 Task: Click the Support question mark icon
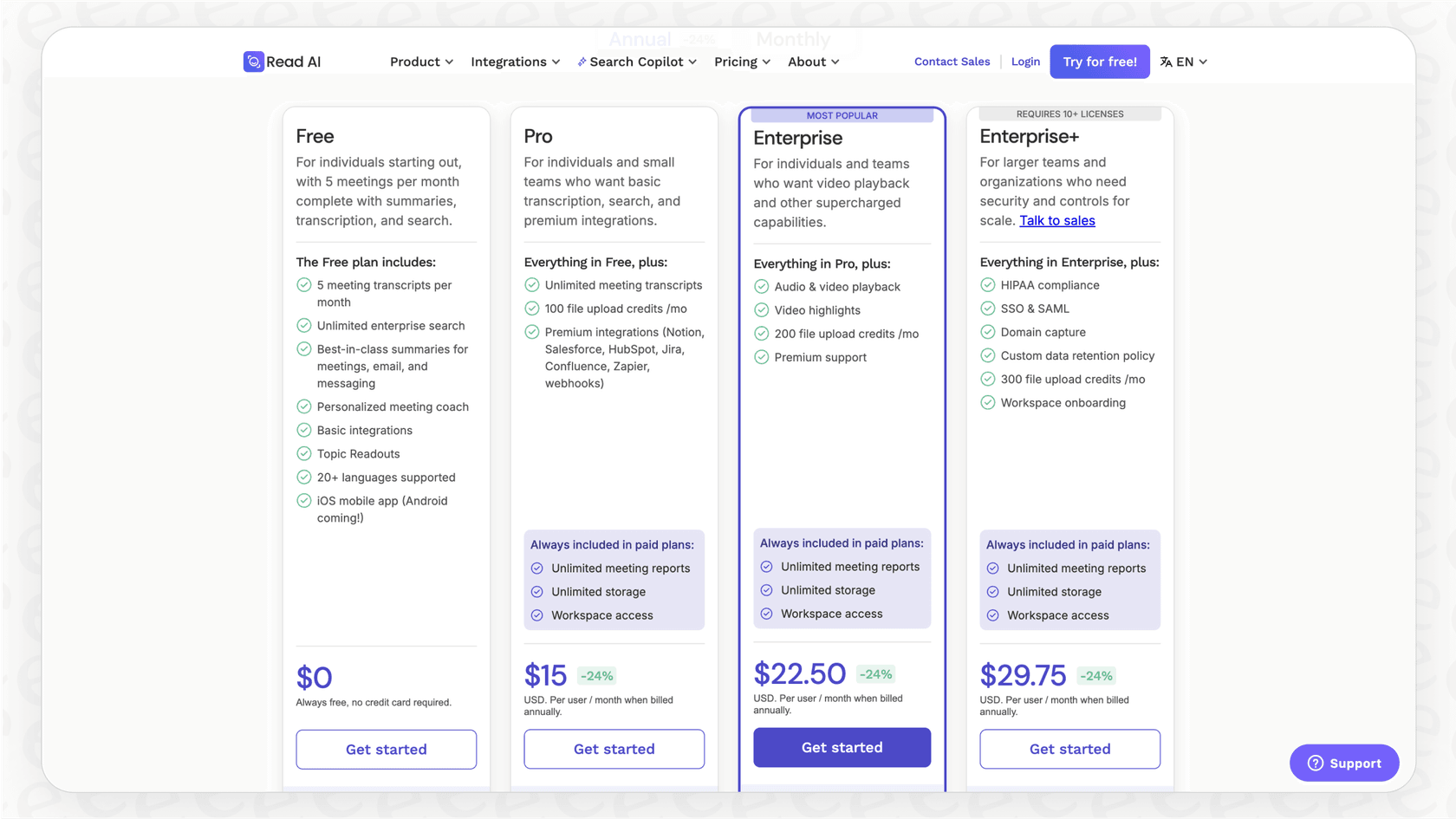pyautogui.click(x=1315, y=764)
